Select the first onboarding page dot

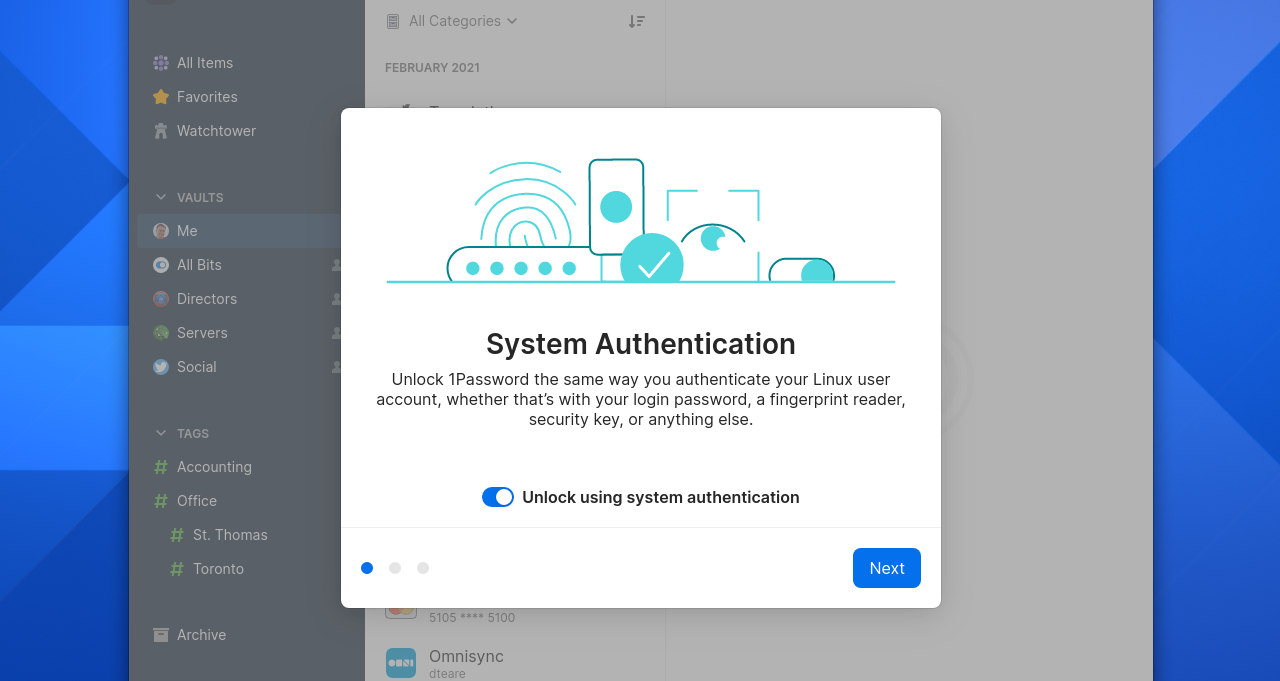[x=367, y=568]
